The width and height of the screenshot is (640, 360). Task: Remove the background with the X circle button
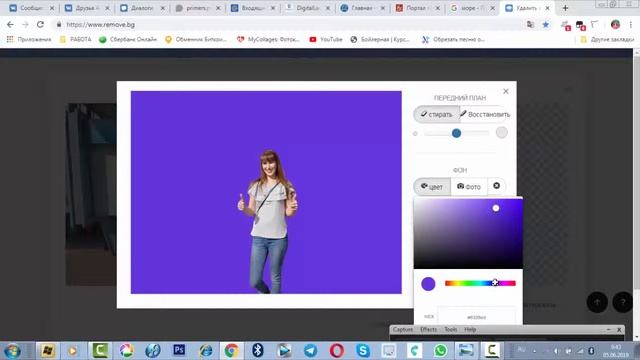tap(496, 186)
